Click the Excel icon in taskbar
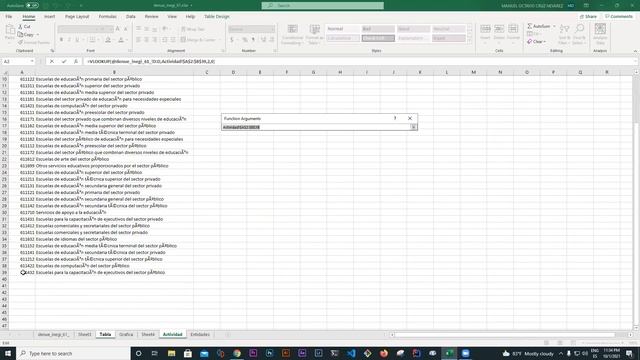The image size is (640, 360). 449,353
